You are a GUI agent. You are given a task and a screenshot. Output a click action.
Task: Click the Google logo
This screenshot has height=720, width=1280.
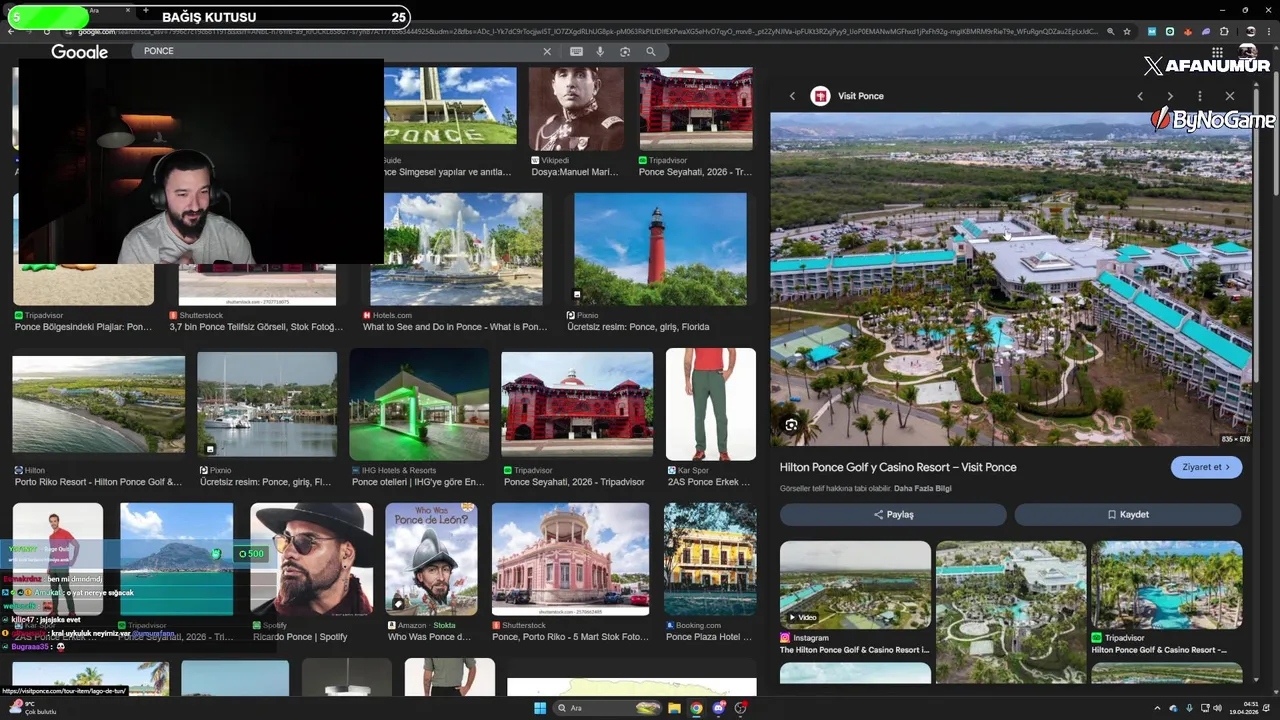click(79, 52)
